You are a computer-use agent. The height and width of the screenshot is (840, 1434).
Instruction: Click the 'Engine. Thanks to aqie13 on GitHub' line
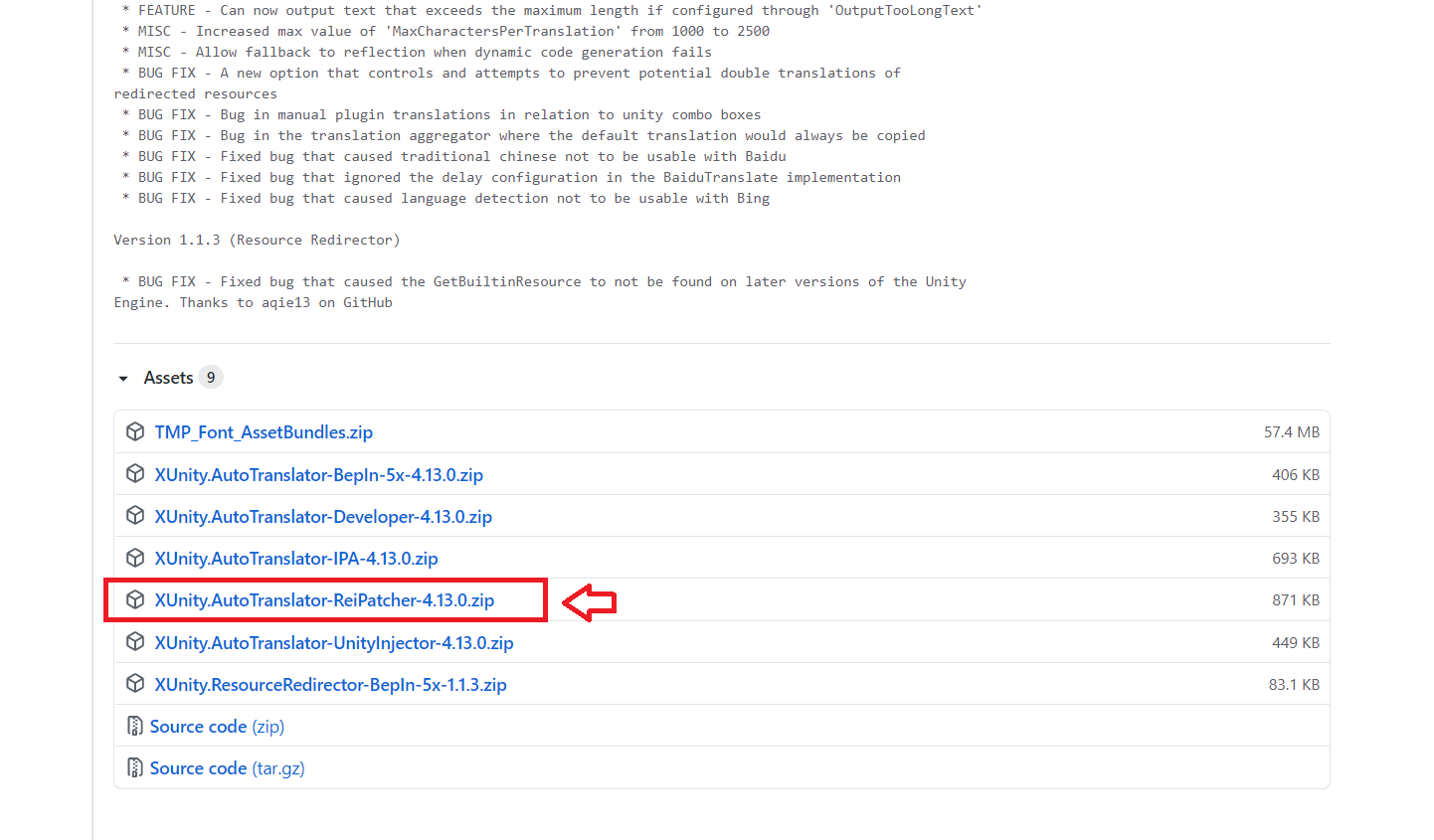(x=254, y=302)
